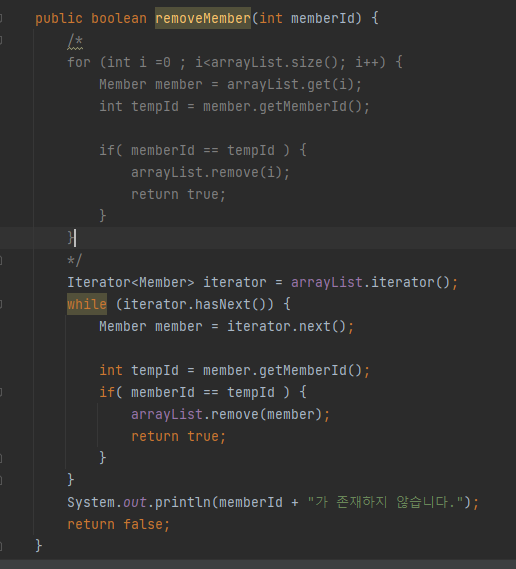Click commented "Member member = arrayList.get(i);" line
Image resolution: width=516 pixels, height=569 pixels.
(230, 85)
